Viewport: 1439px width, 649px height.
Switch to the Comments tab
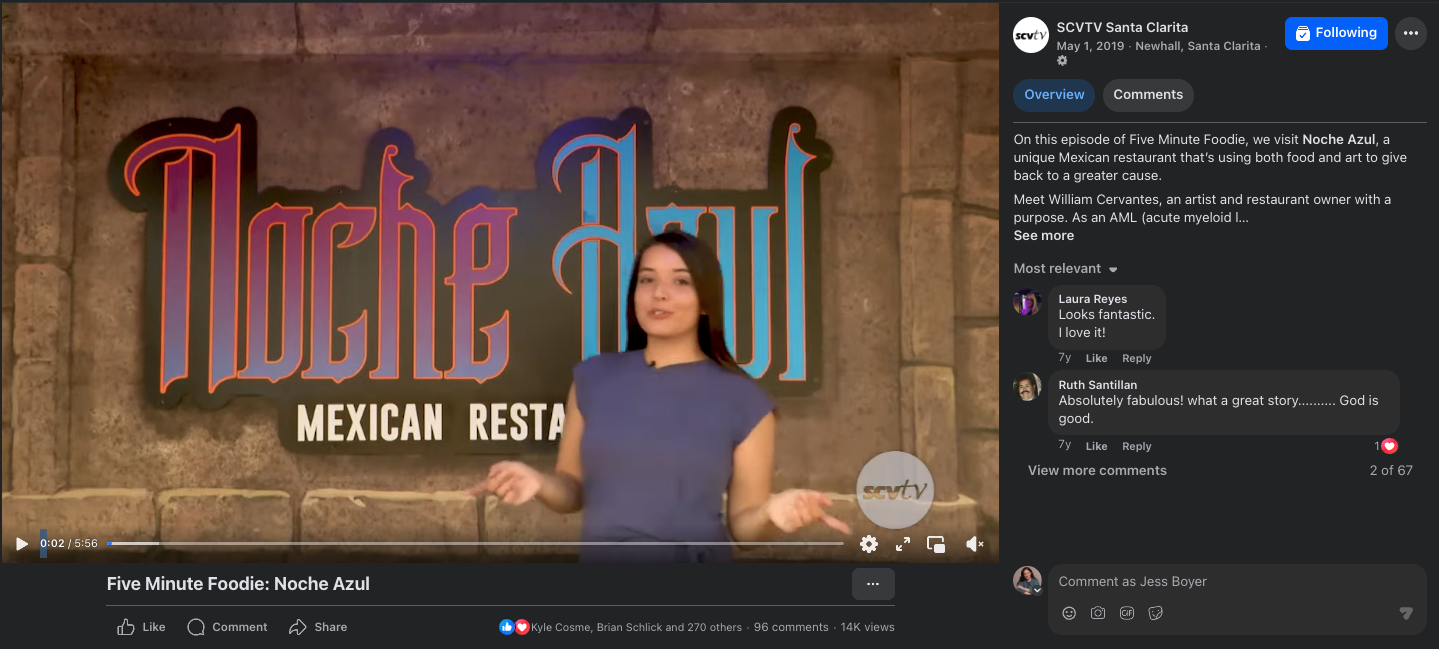[1148, 95]
